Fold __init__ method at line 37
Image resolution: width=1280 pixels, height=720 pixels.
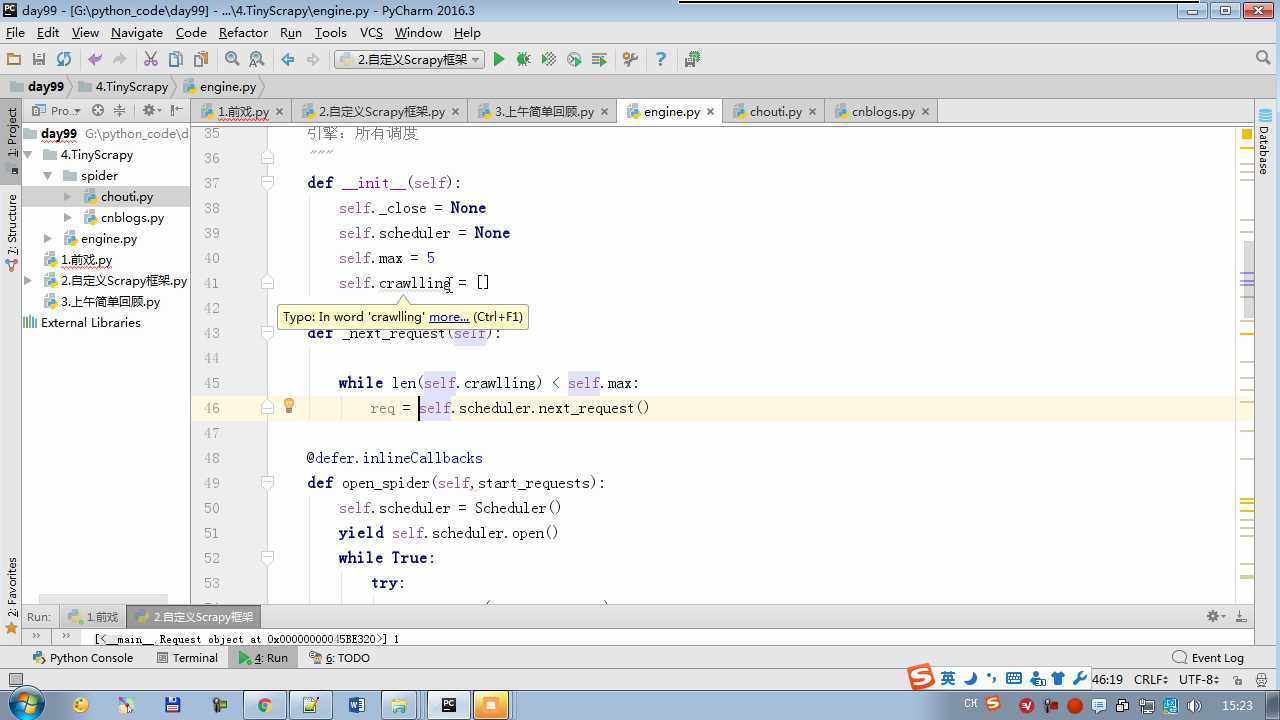point(267,183)
